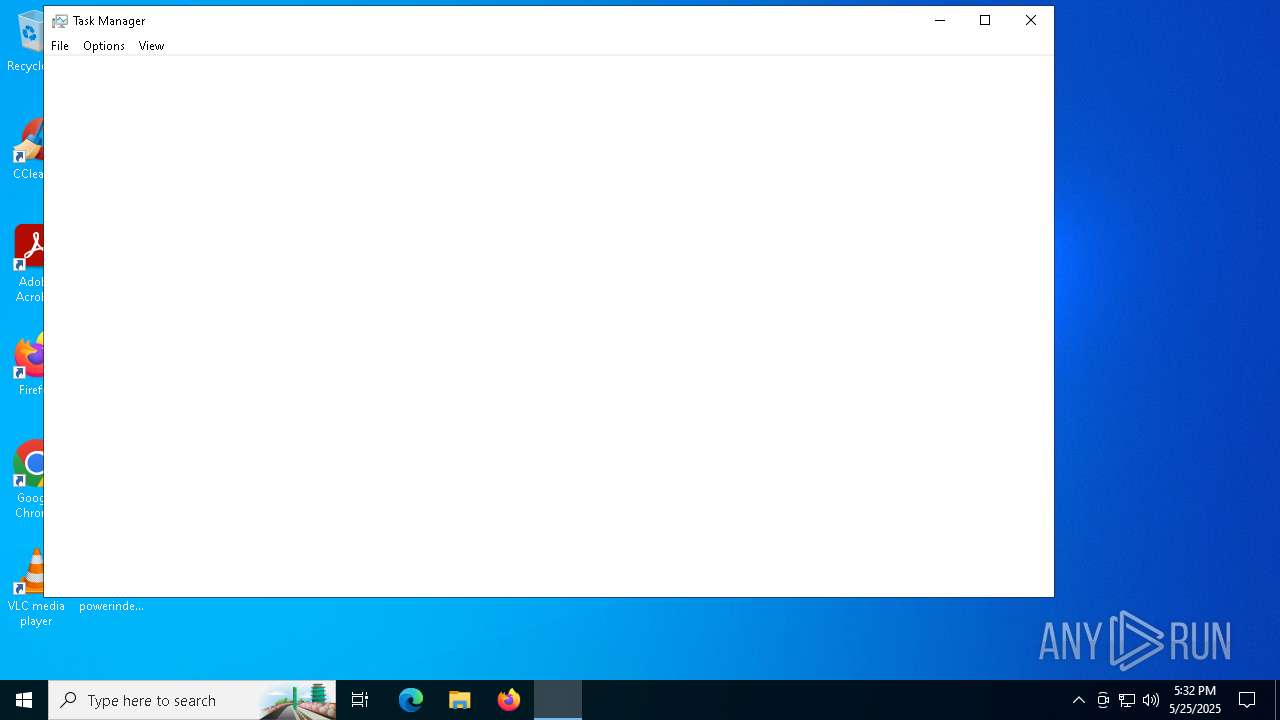Select the CCleaner desktop shortcut
Screen dimensions: 1280x720
pyautogui.click(x=30, y=150)
